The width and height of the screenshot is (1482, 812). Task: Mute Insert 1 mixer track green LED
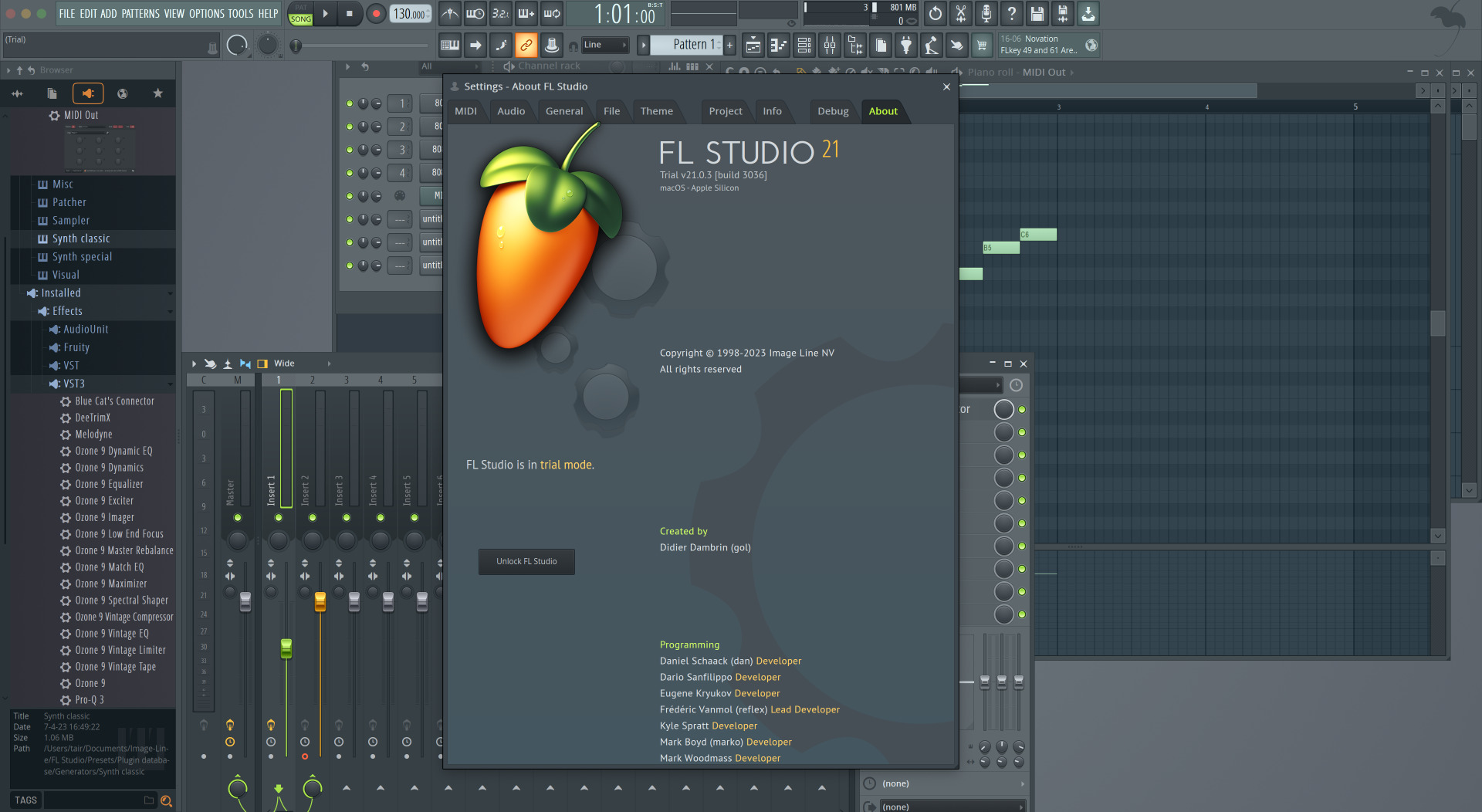coord(279,517)
